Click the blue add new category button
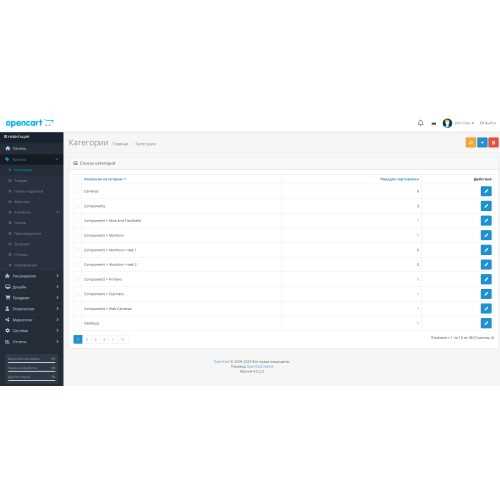The height and width of the screenshot is (500, 500). coord(482,142)
